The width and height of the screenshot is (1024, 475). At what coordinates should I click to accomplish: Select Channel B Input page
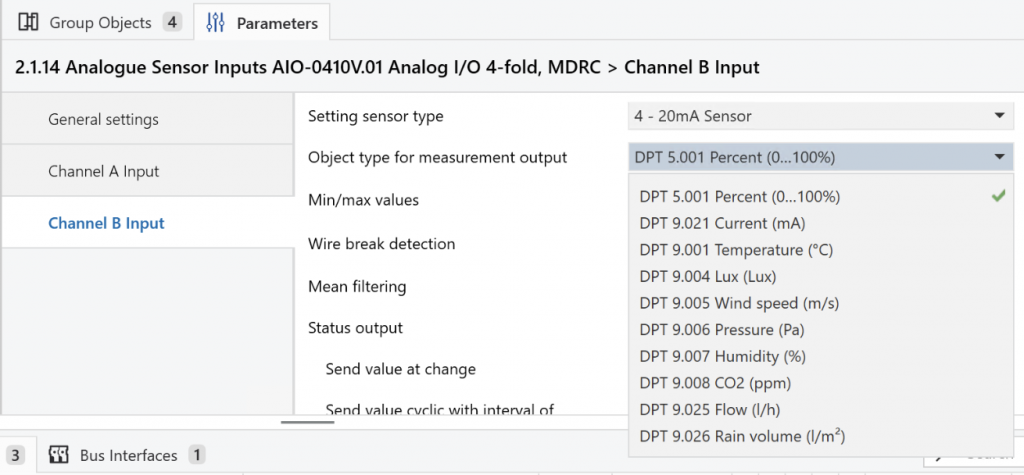(106, 224)
